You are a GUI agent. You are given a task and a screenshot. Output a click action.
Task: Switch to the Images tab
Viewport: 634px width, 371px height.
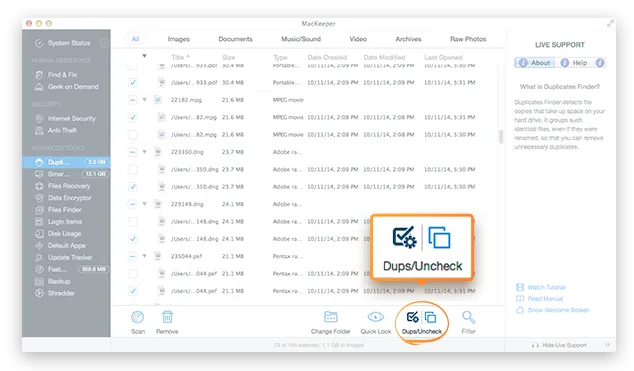[x=178, y=39]
